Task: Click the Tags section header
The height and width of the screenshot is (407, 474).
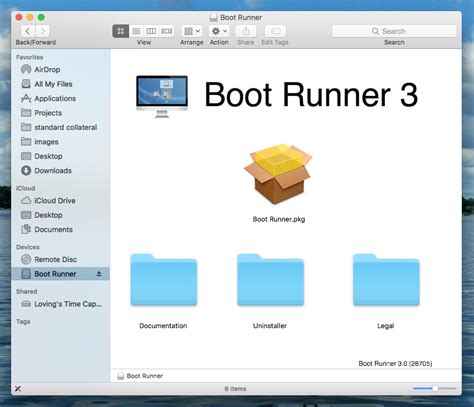Action: coord(23,321)
